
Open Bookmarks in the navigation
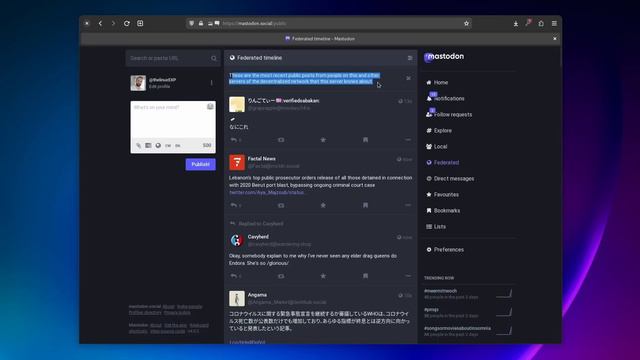(x=443, y=211)
